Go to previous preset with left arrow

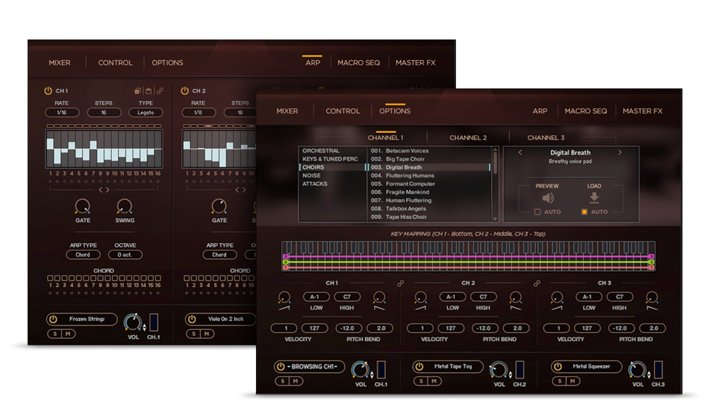[x=520, y=153]
